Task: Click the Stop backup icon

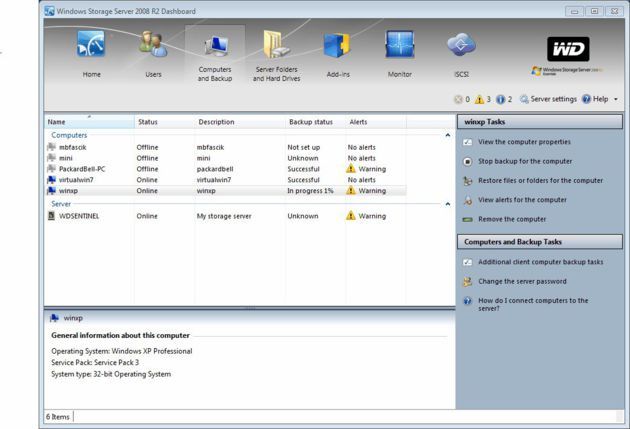Action: 467,161
